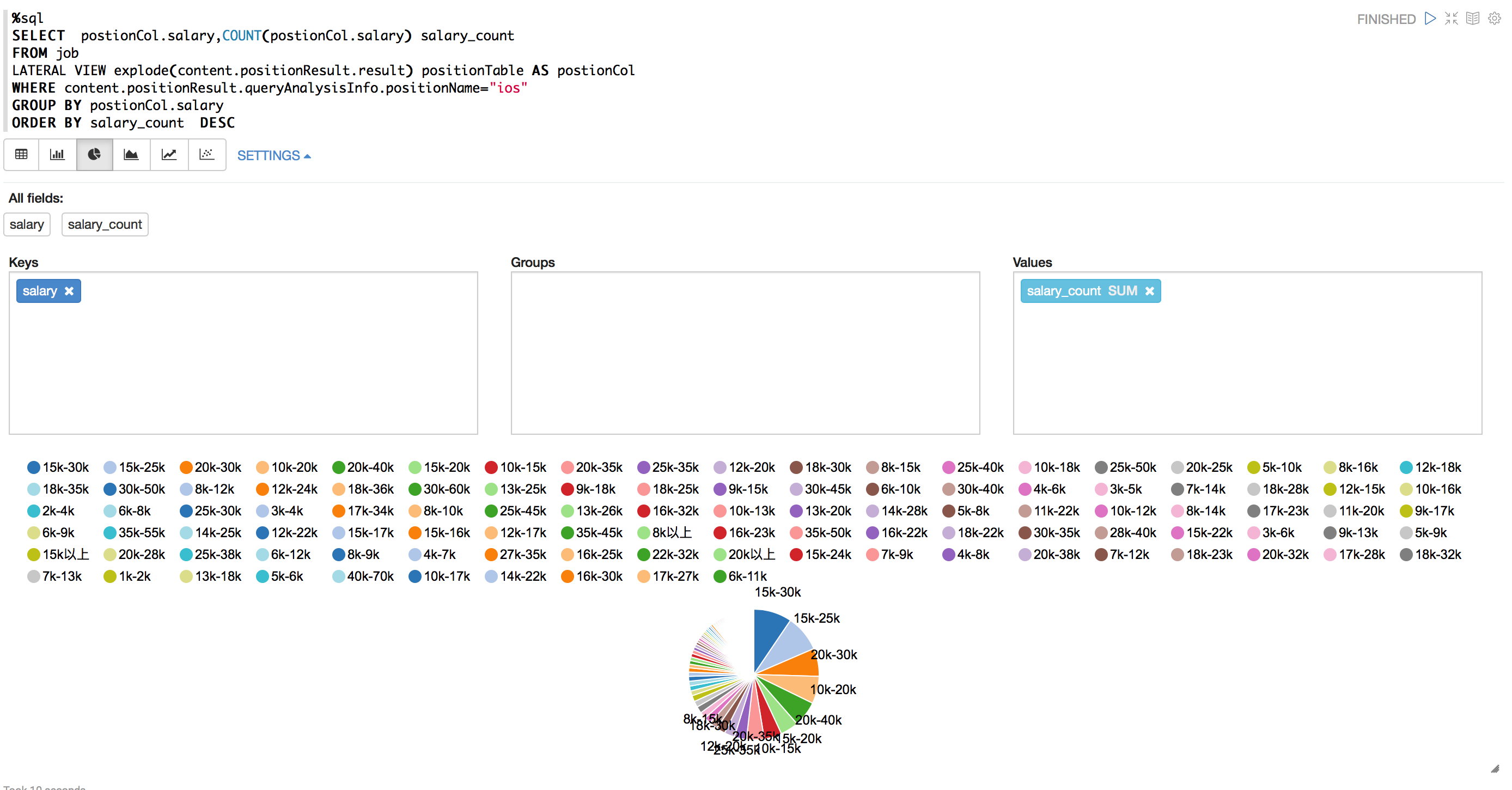Click the paragraph resize handle
The image size is (1512, 790).
(1495, 769)
